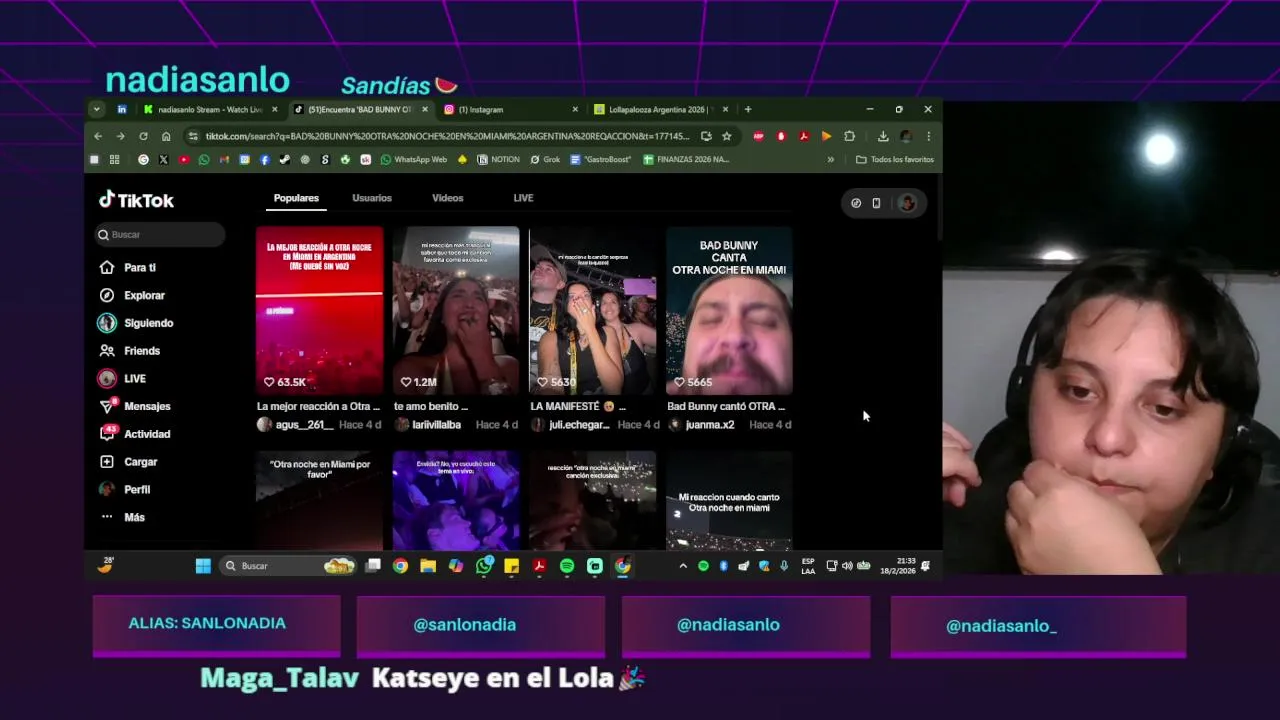
Task: Click the taskbar Buscar search box
Action: [x=288, y=566]
